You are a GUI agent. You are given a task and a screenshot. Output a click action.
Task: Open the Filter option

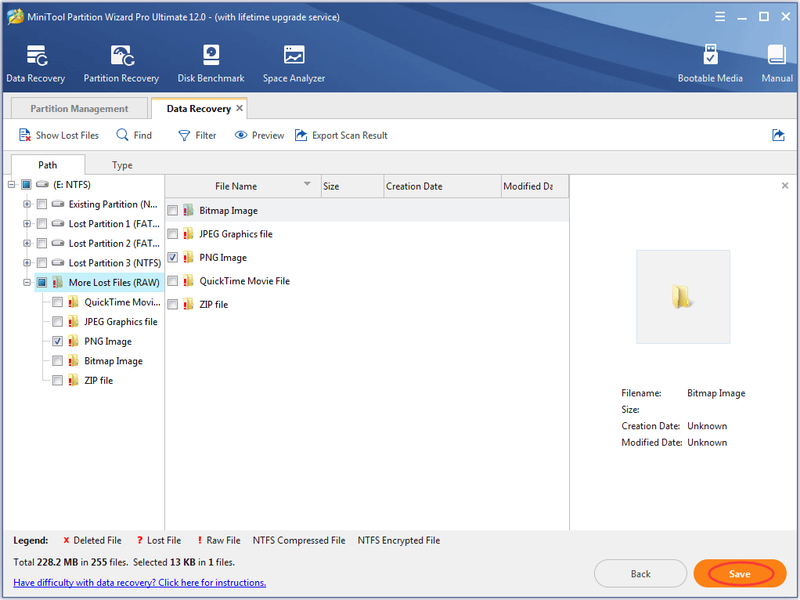[x=197, y=135]
